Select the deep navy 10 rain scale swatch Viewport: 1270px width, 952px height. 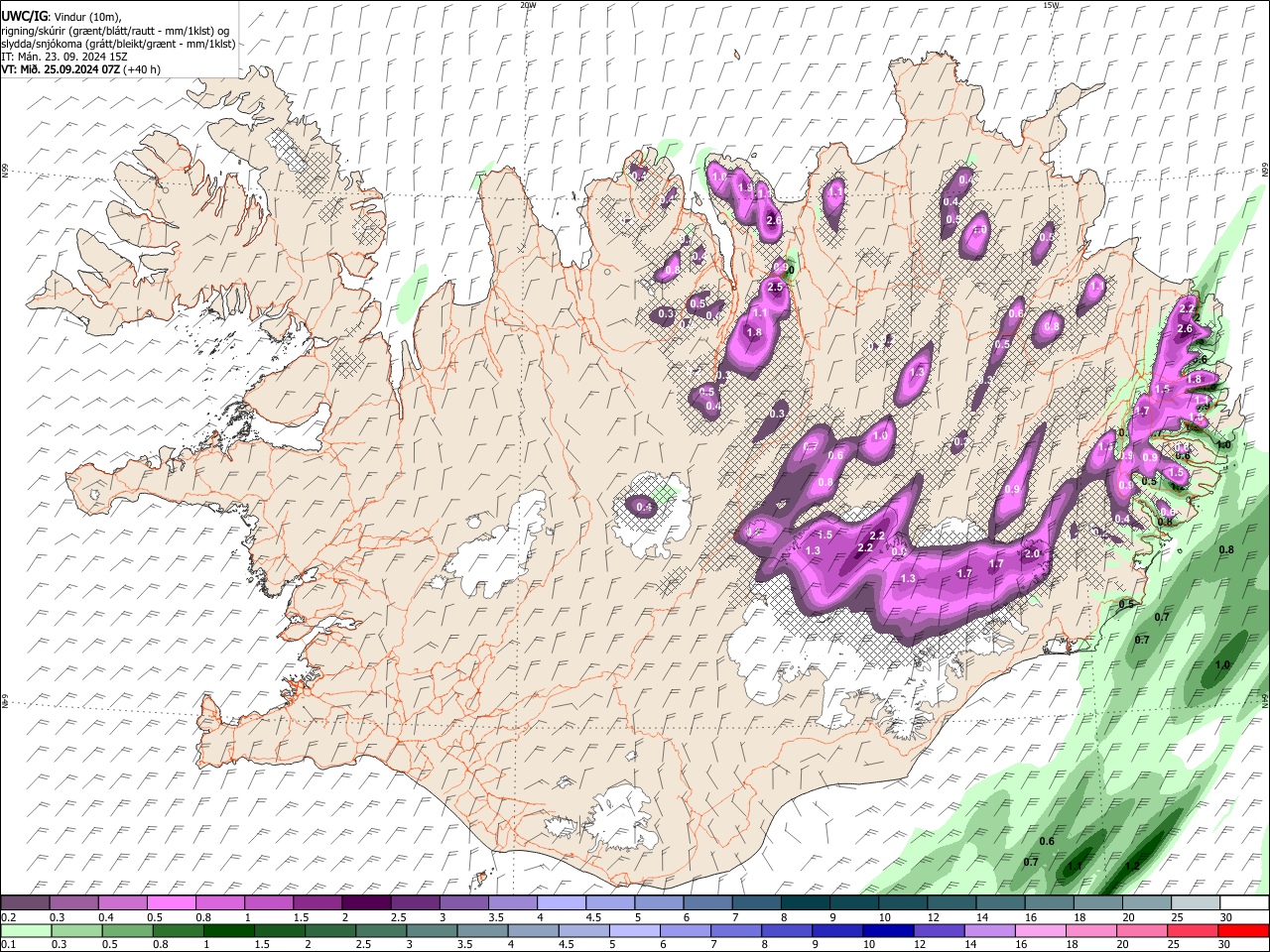[x=888, y=930]
